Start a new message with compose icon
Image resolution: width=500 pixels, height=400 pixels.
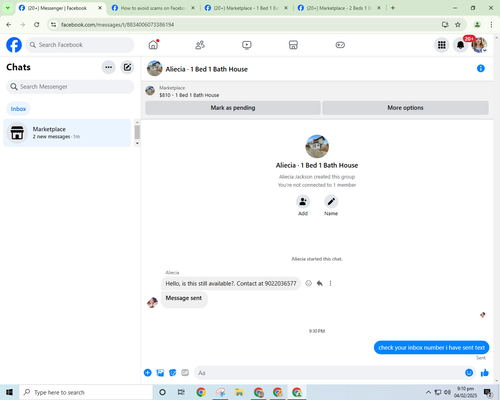point(127,67)
